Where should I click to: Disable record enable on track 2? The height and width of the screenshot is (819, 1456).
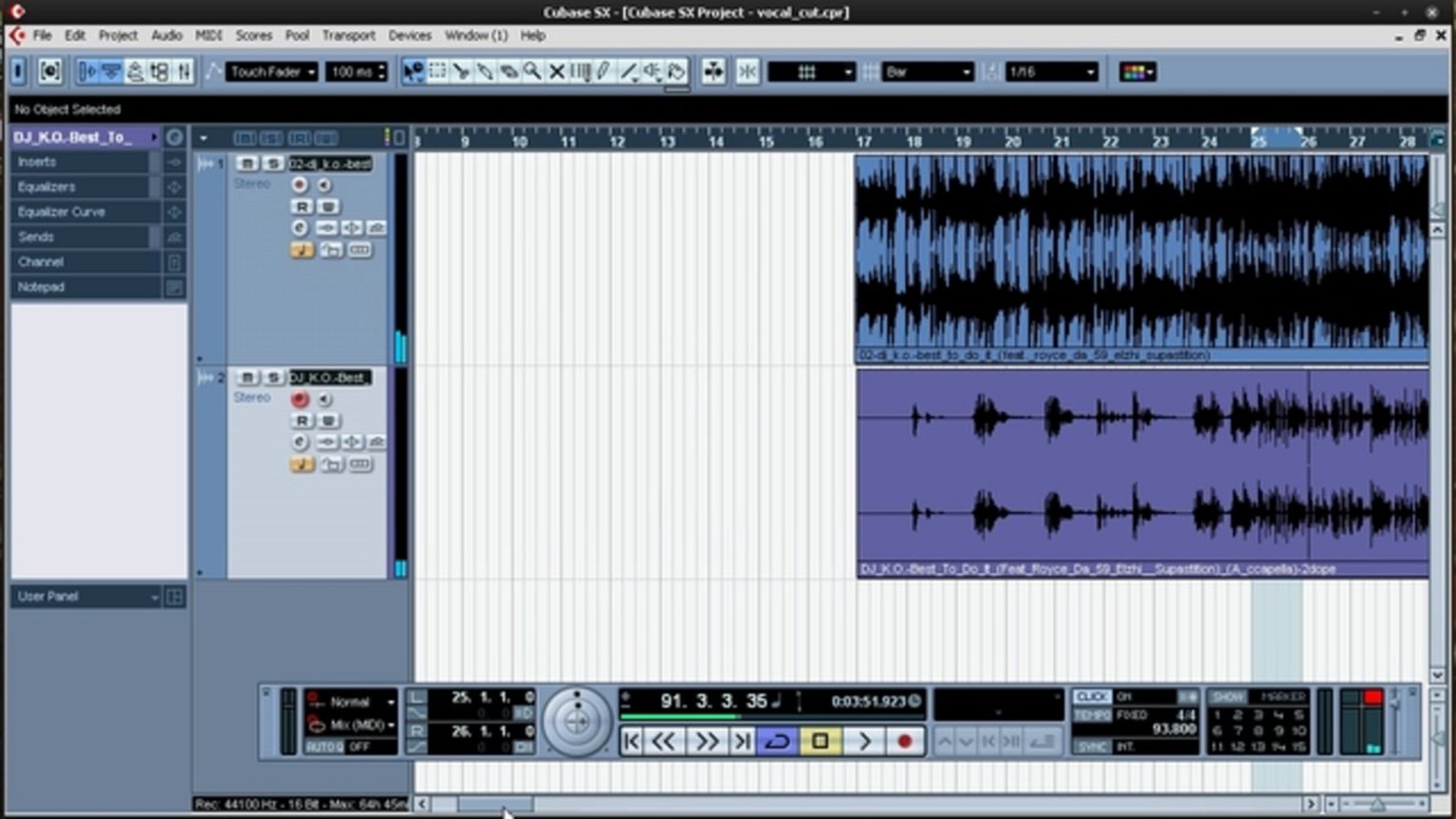[x=300, y=399]
